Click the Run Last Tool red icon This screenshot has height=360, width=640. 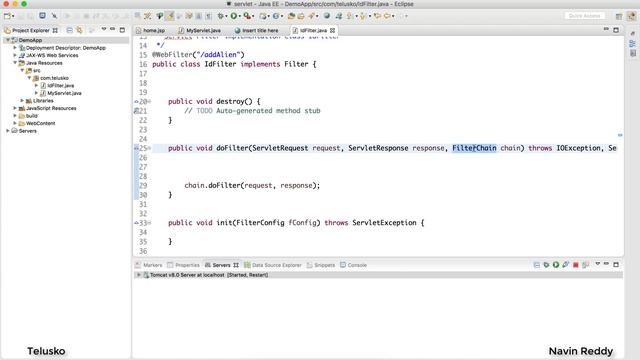(x=247, y=16)
